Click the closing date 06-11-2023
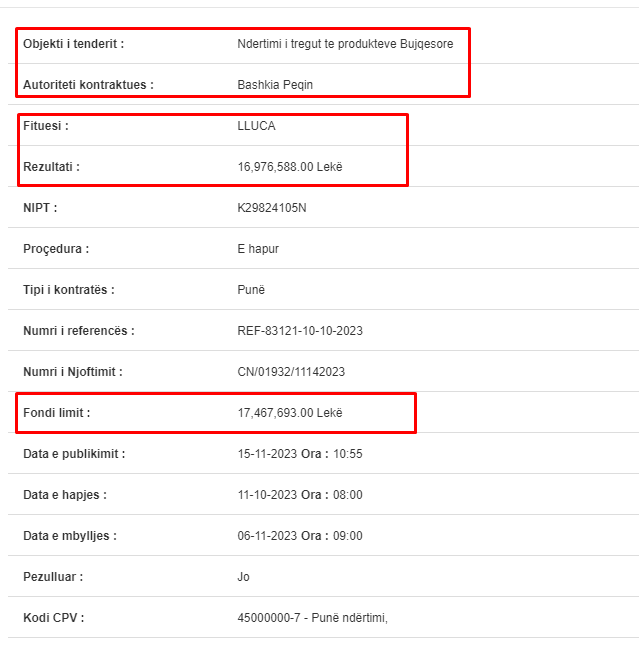This screenshot has width=639, height=665. (x=267, y=536)
